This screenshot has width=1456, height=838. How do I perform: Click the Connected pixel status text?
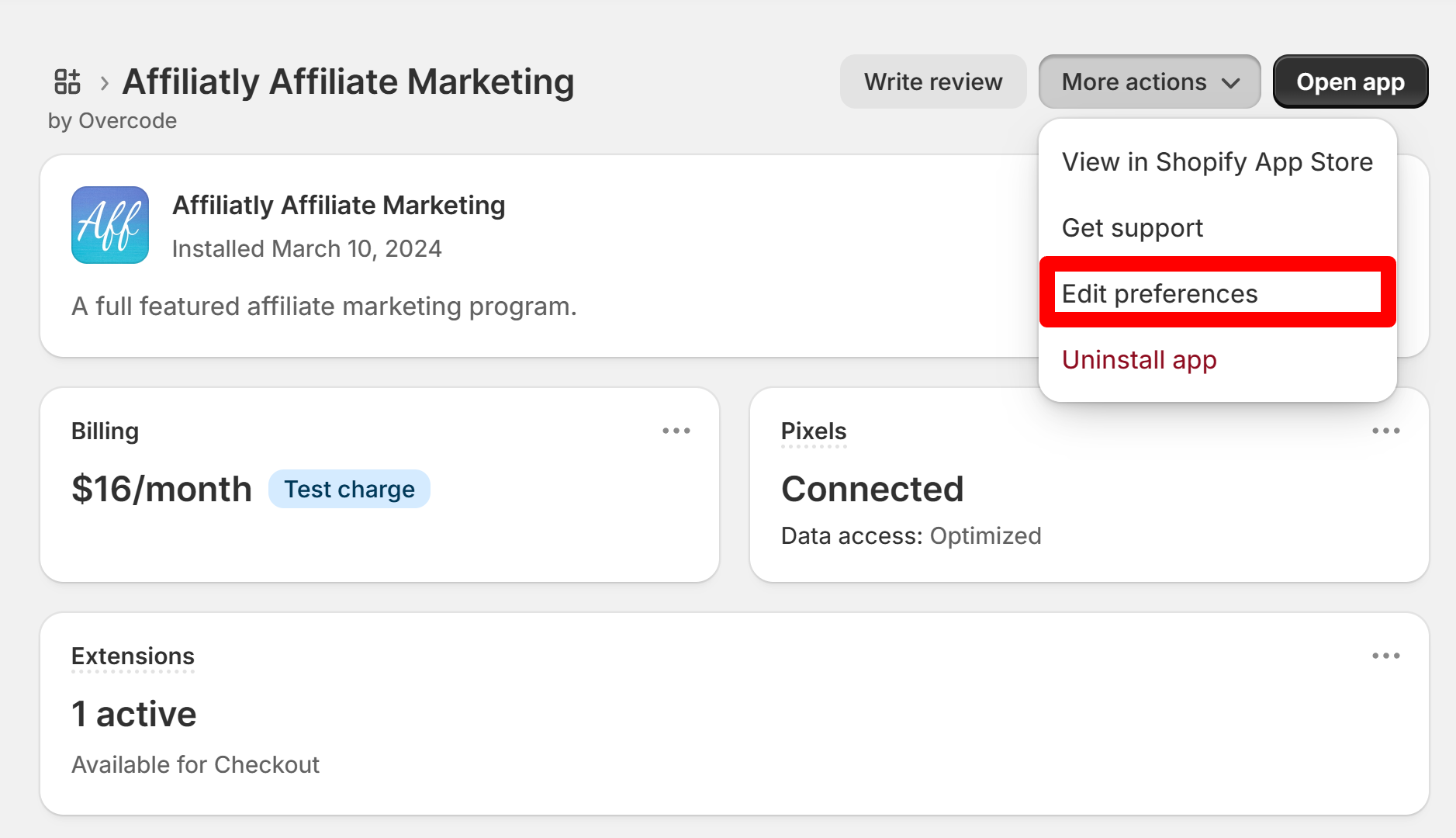tap(872, 489)
